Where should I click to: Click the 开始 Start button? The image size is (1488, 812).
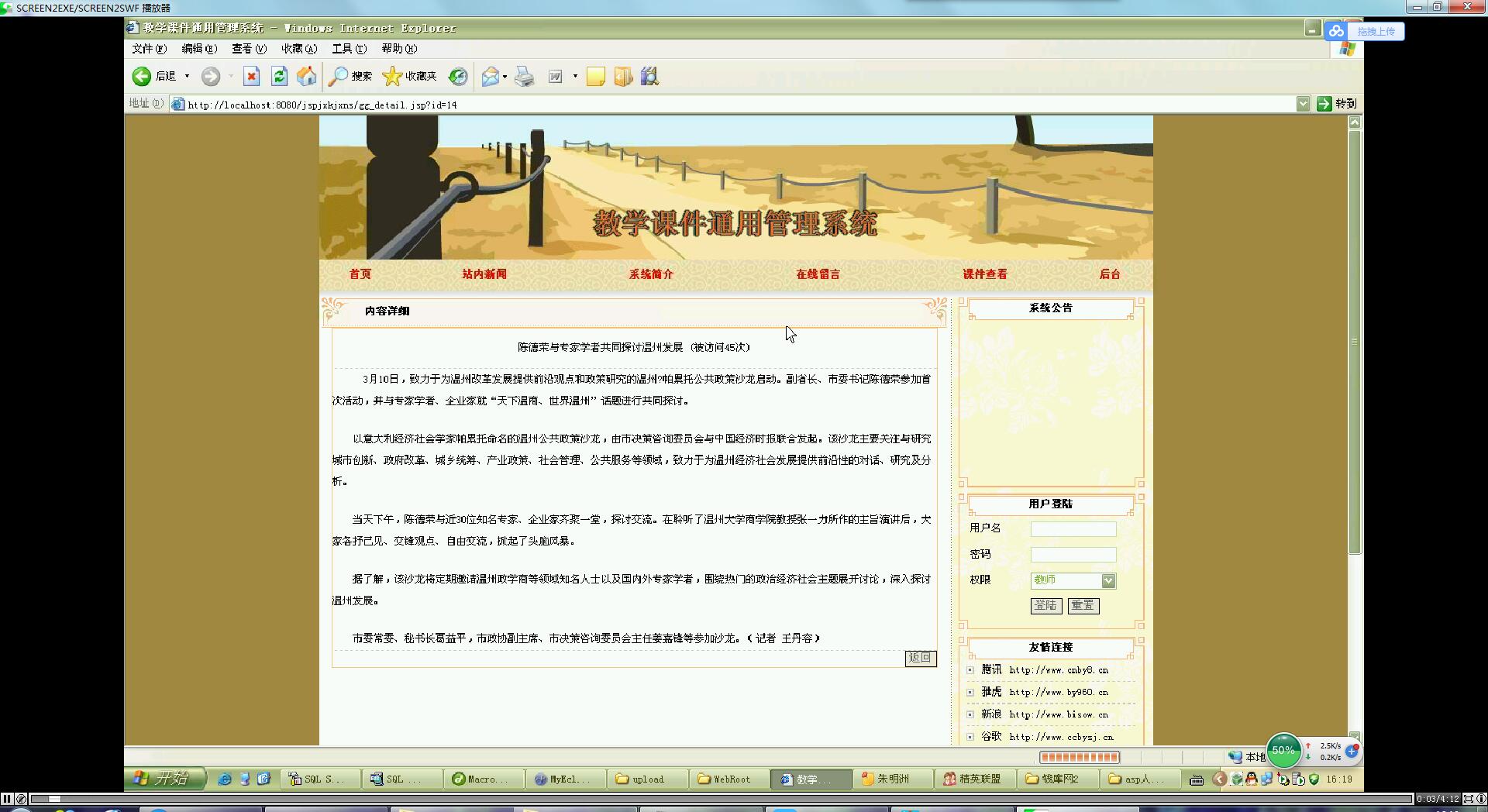pos(166,779)
